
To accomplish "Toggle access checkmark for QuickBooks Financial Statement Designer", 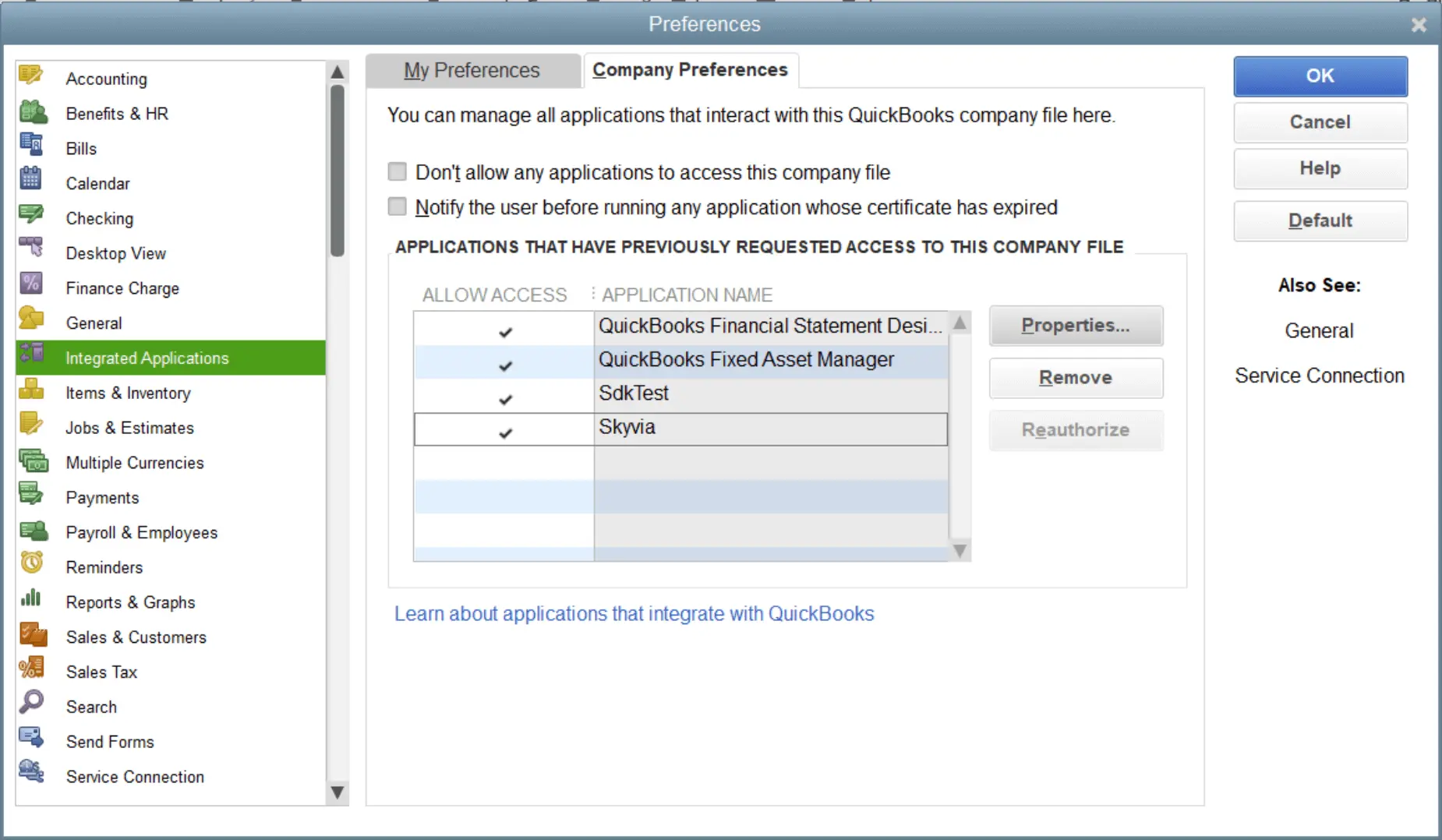I will tap(505, 332).
